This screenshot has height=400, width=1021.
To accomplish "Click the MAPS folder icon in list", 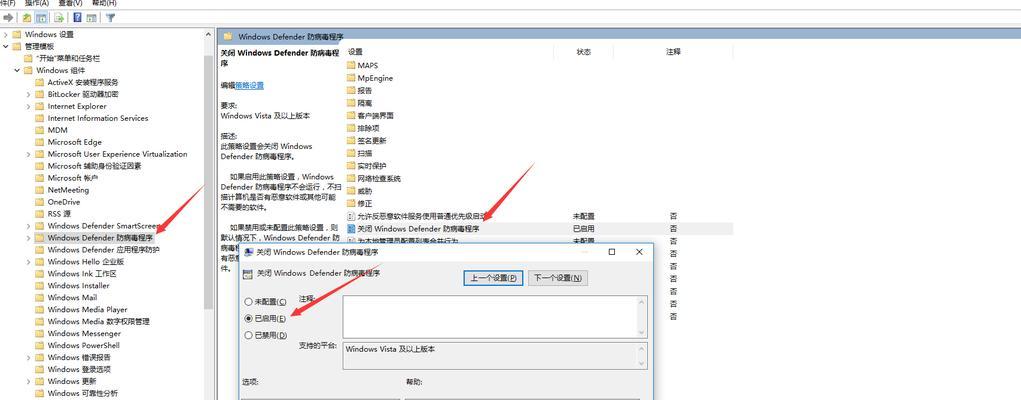I will point(352,65).
